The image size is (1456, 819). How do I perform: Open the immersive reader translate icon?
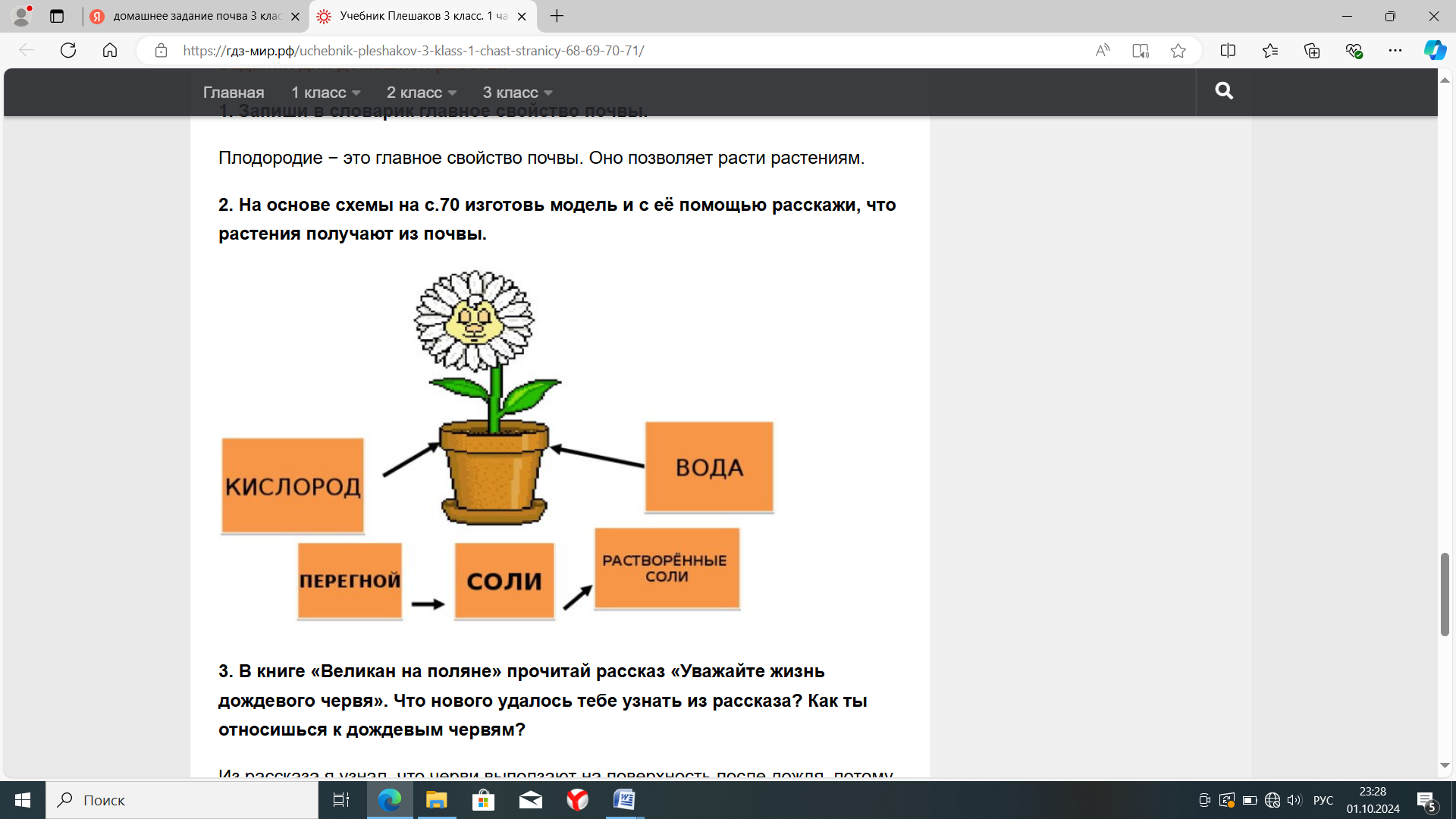(1141, 51)
